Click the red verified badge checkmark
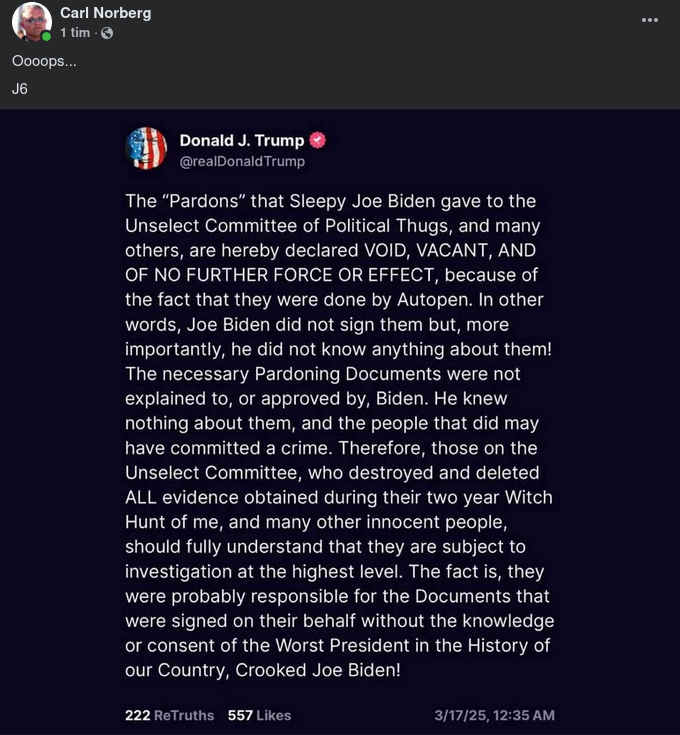The width and height of the screenshot is (680, 735). point(318,140)
